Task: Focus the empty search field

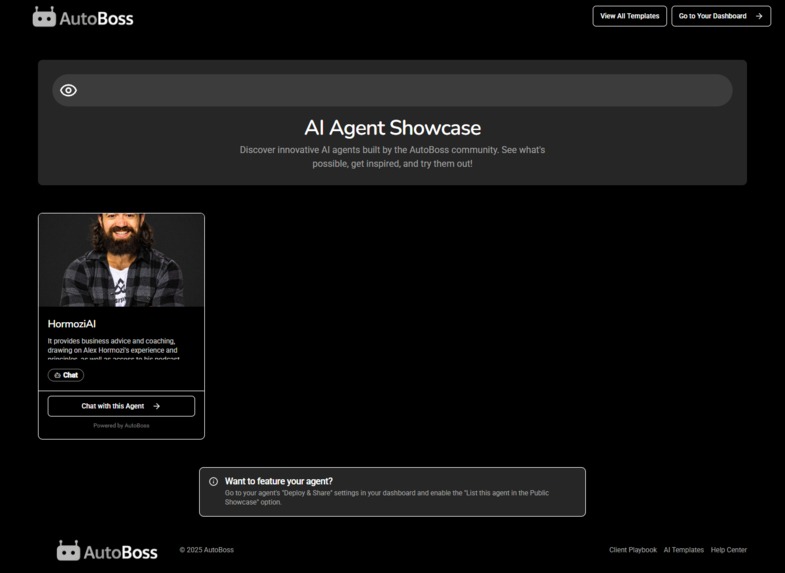Action: point(392,91)
